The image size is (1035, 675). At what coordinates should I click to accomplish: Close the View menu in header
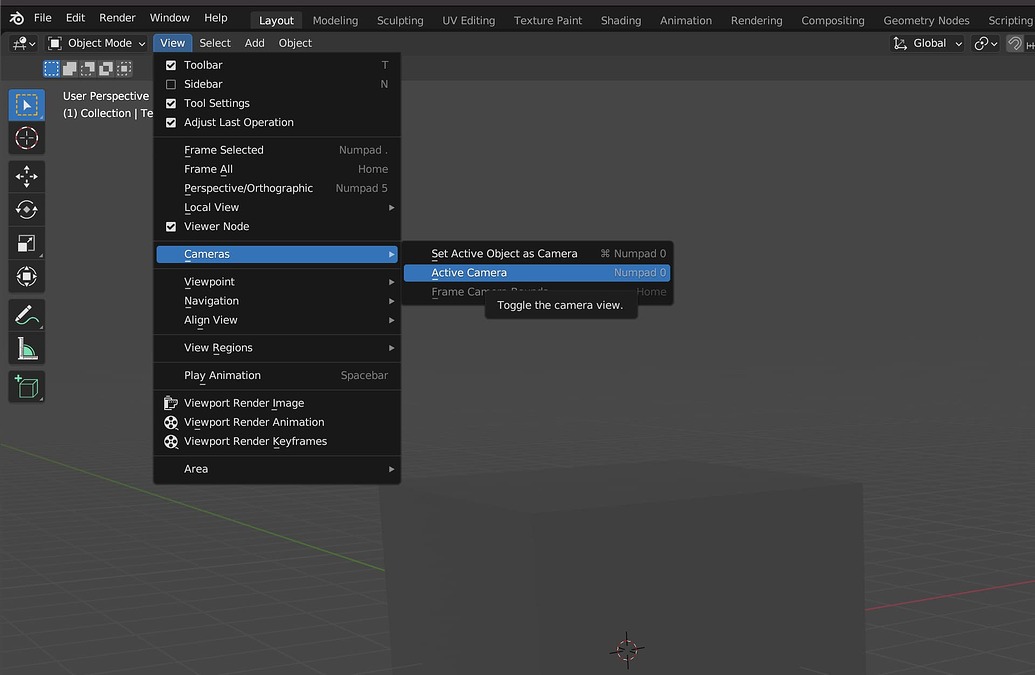coord(172,43)
